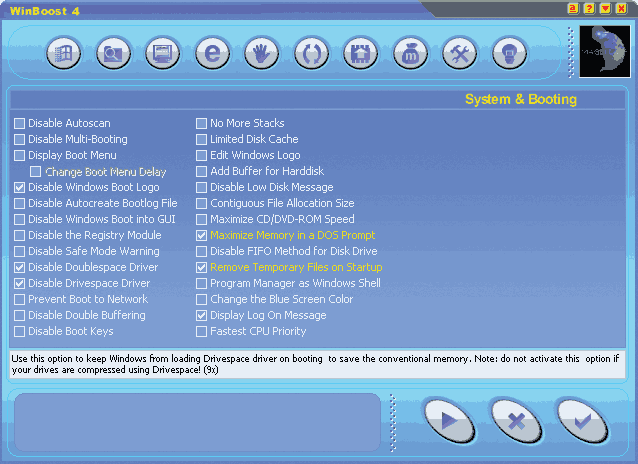Screen dimensions: 638x464
Task: Toggle Remove Temporary Files on Startup
Action: click(x=202, y=268)
